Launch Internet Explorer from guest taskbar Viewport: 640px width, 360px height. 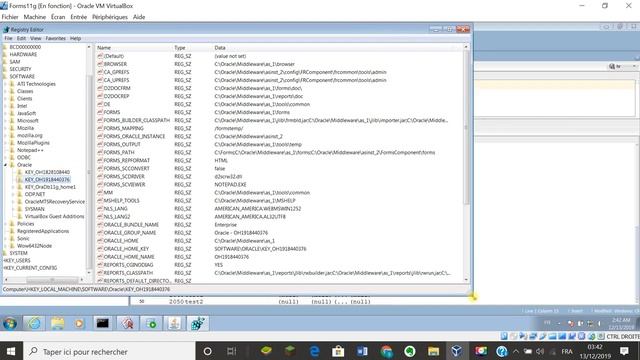click(34, 324)
